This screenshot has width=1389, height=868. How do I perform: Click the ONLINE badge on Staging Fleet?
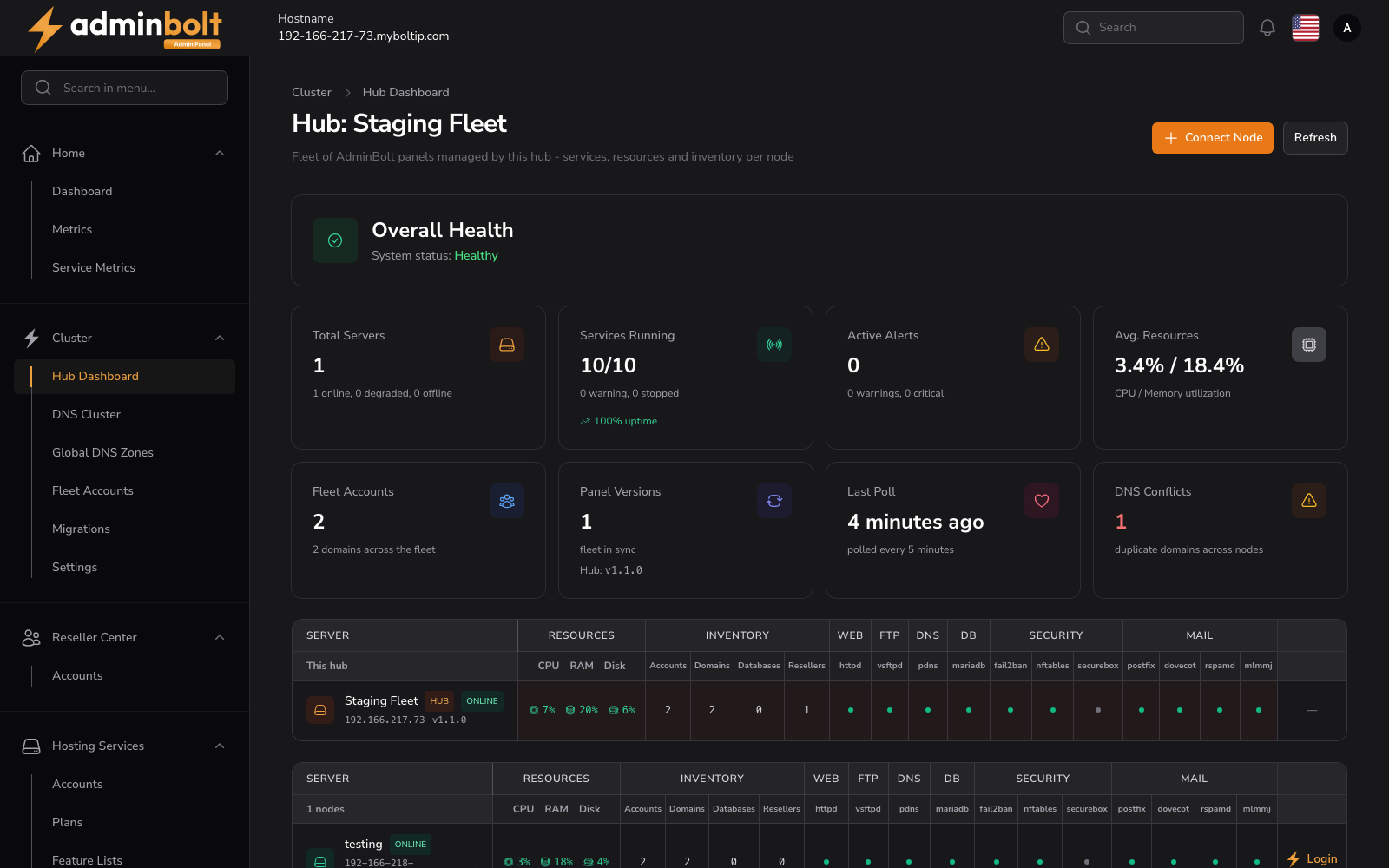tap(482, 701)
